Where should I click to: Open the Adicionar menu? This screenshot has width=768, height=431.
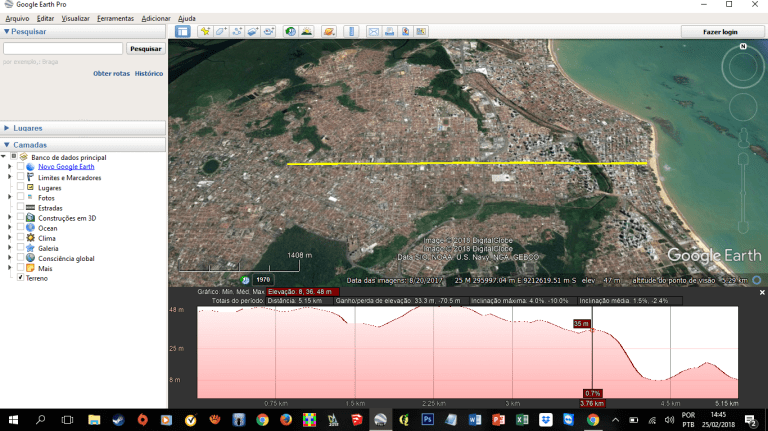click(156, 19)
